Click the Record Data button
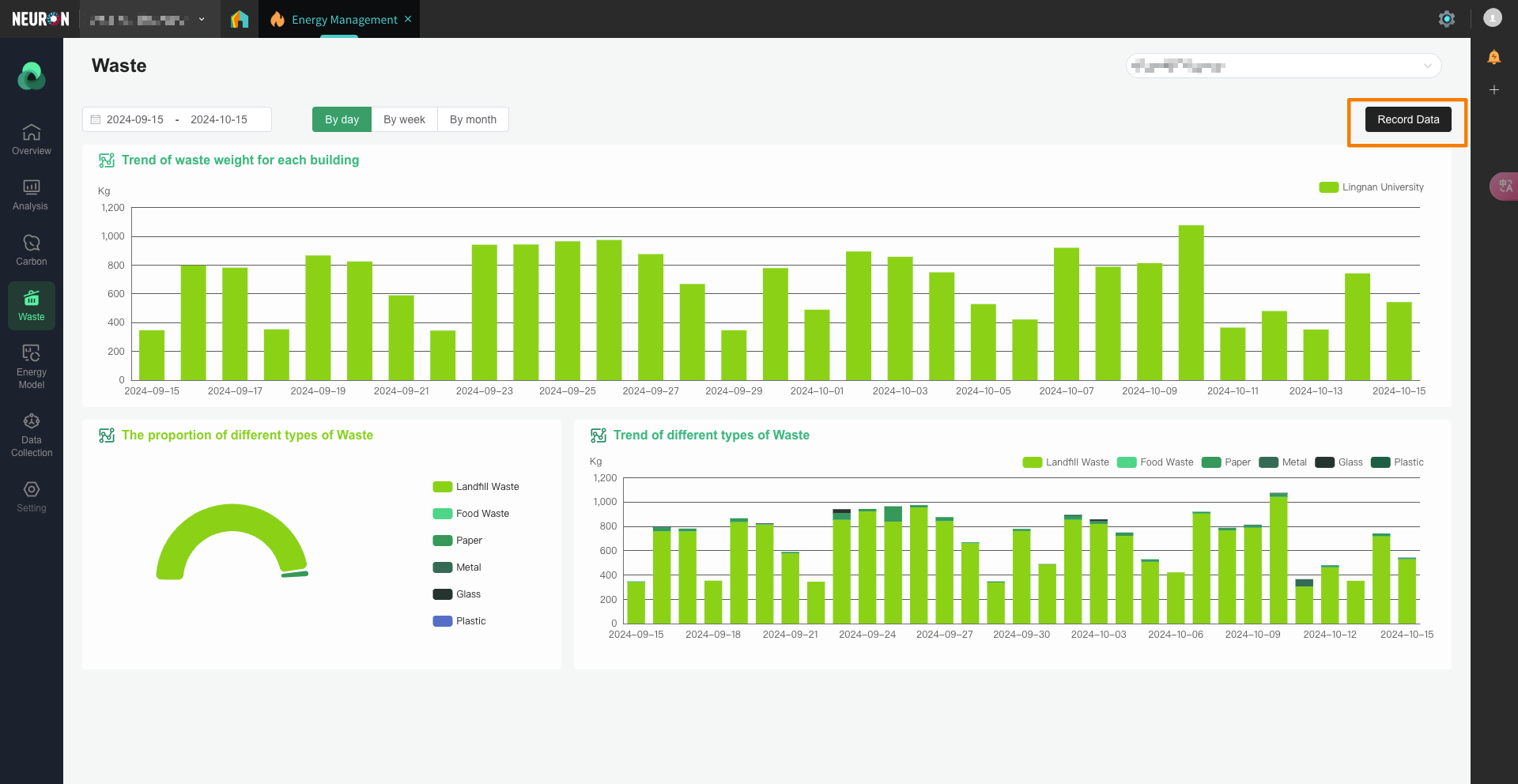This screenshot has width=1518, height=784. point(1407,119)
